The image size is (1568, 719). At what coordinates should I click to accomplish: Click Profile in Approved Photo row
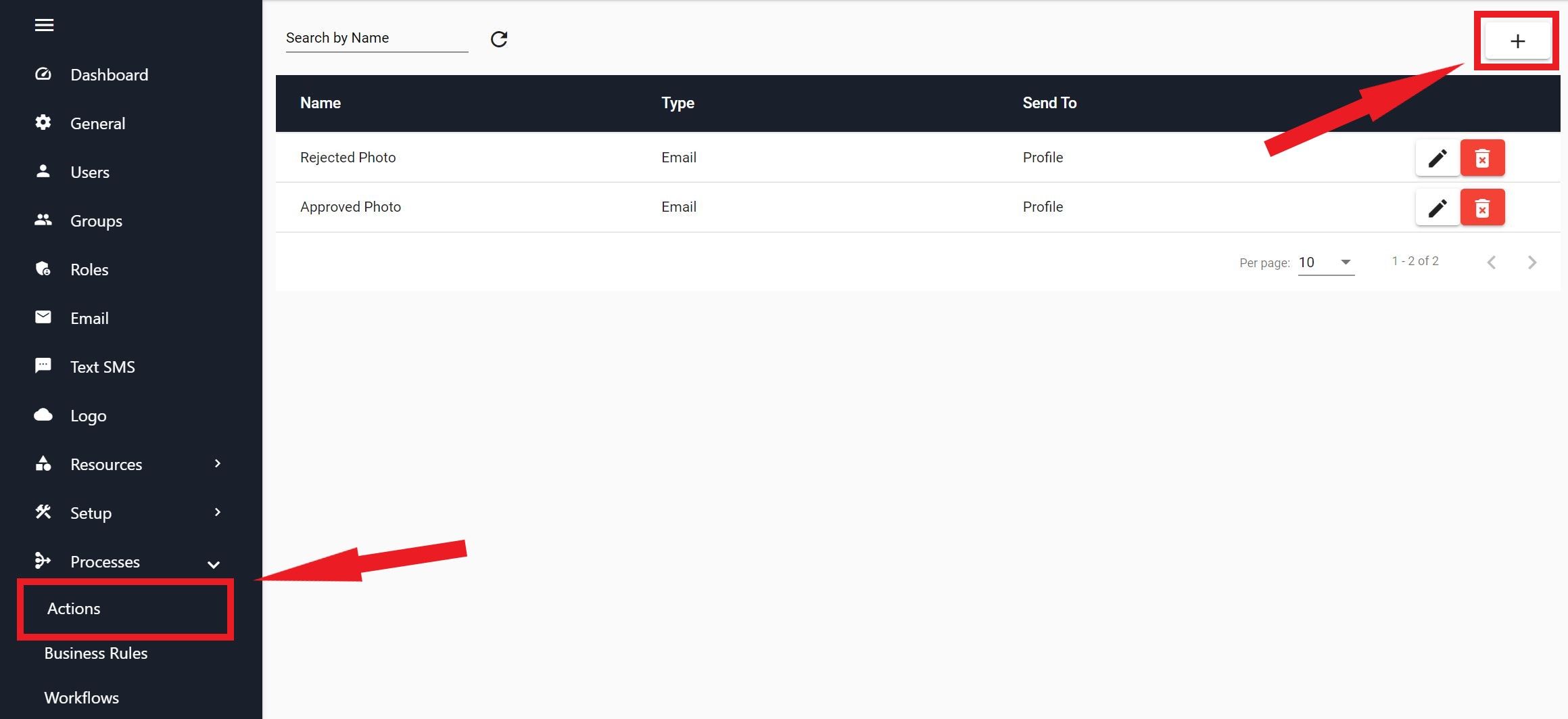tap(1043, 207)
